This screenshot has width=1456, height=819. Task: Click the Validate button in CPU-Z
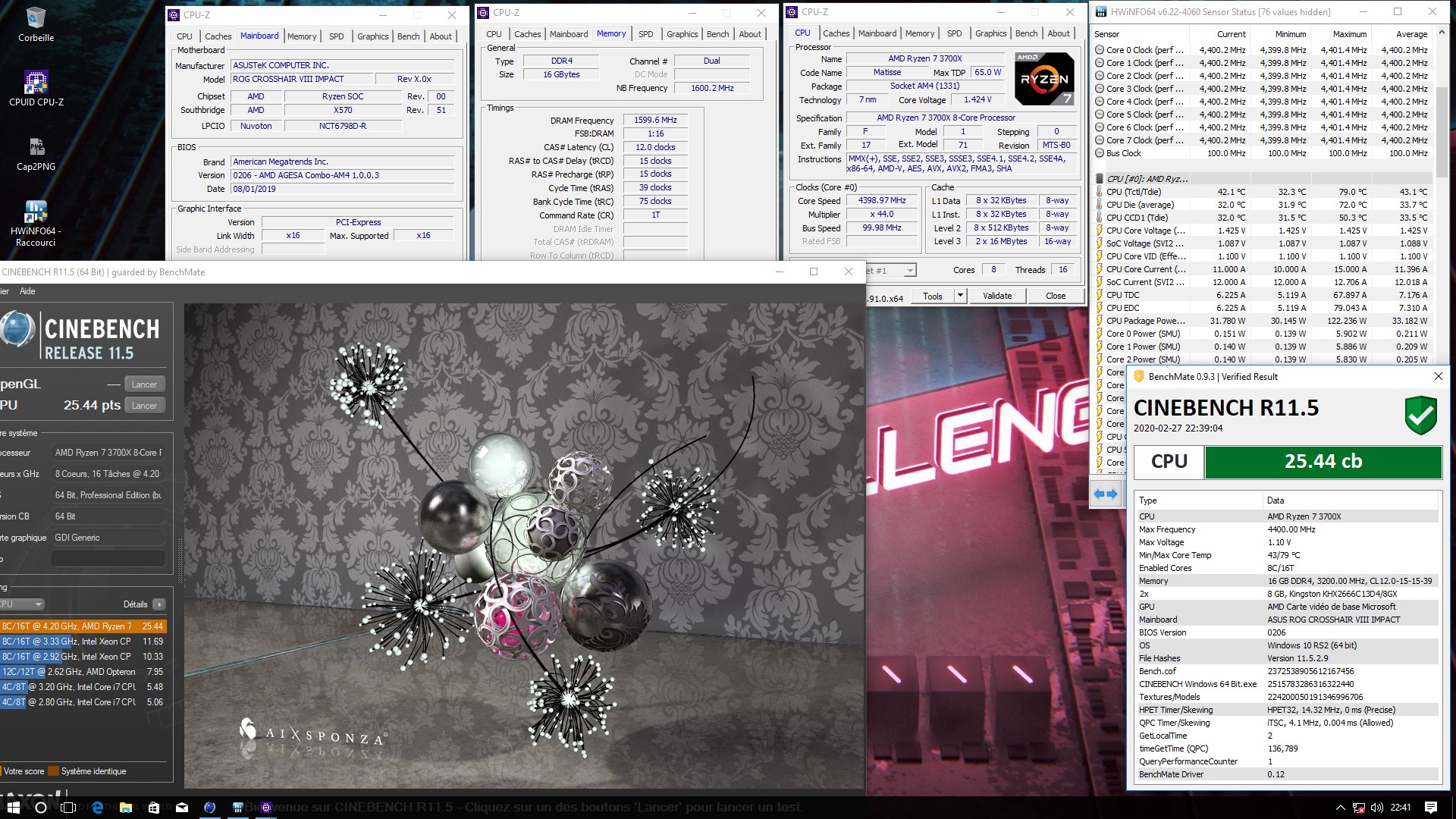pos(997,297)
